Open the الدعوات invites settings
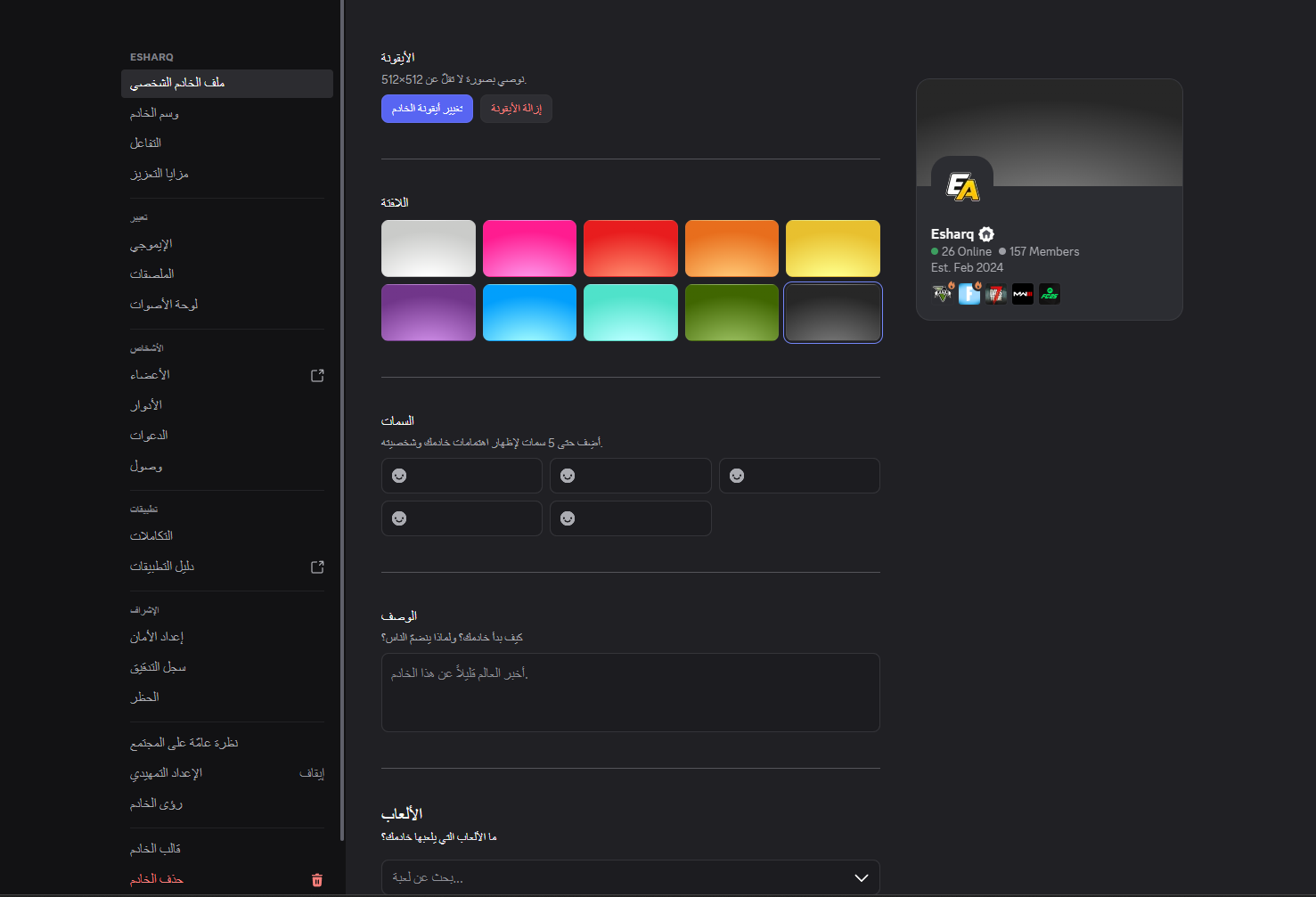Viewport: 1316px width, 897px height. 227,436
